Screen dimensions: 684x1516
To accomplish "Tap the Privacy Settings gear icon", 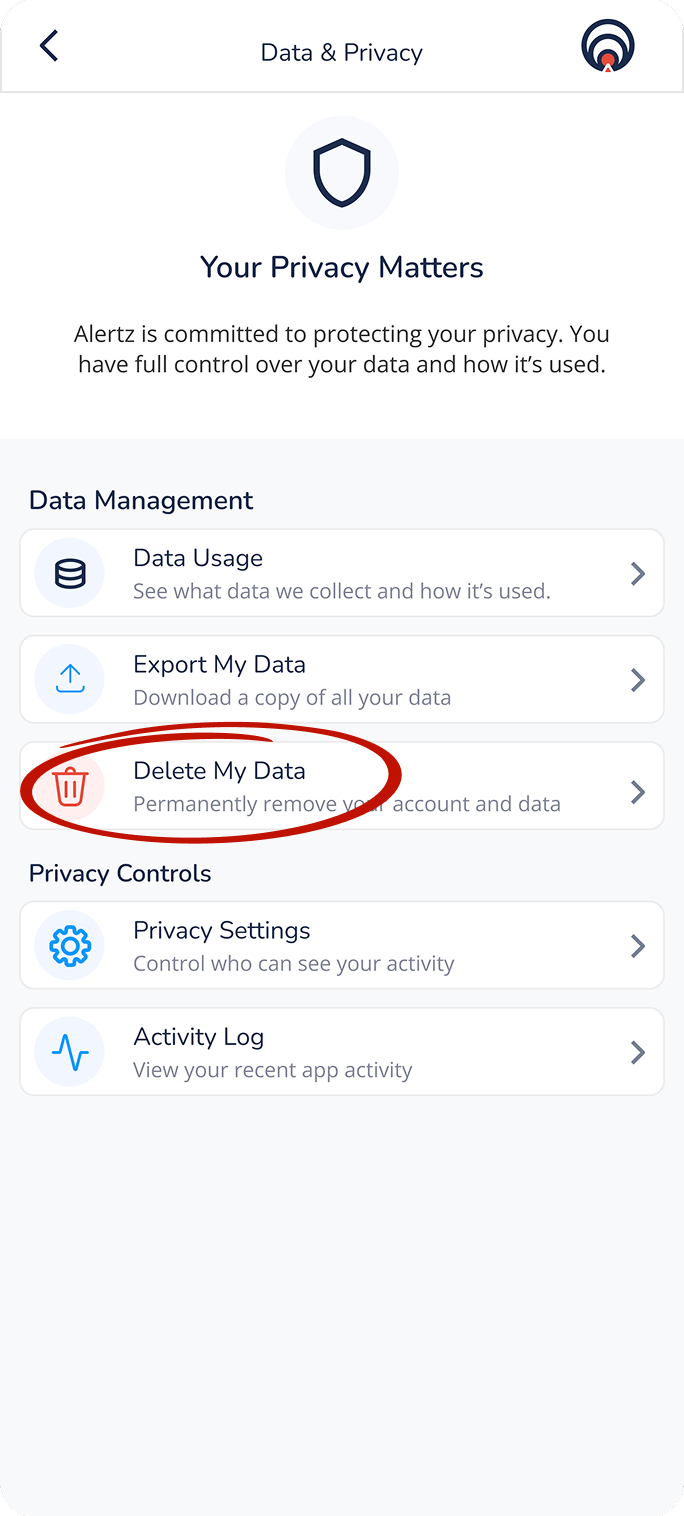I will coord(70,945).
